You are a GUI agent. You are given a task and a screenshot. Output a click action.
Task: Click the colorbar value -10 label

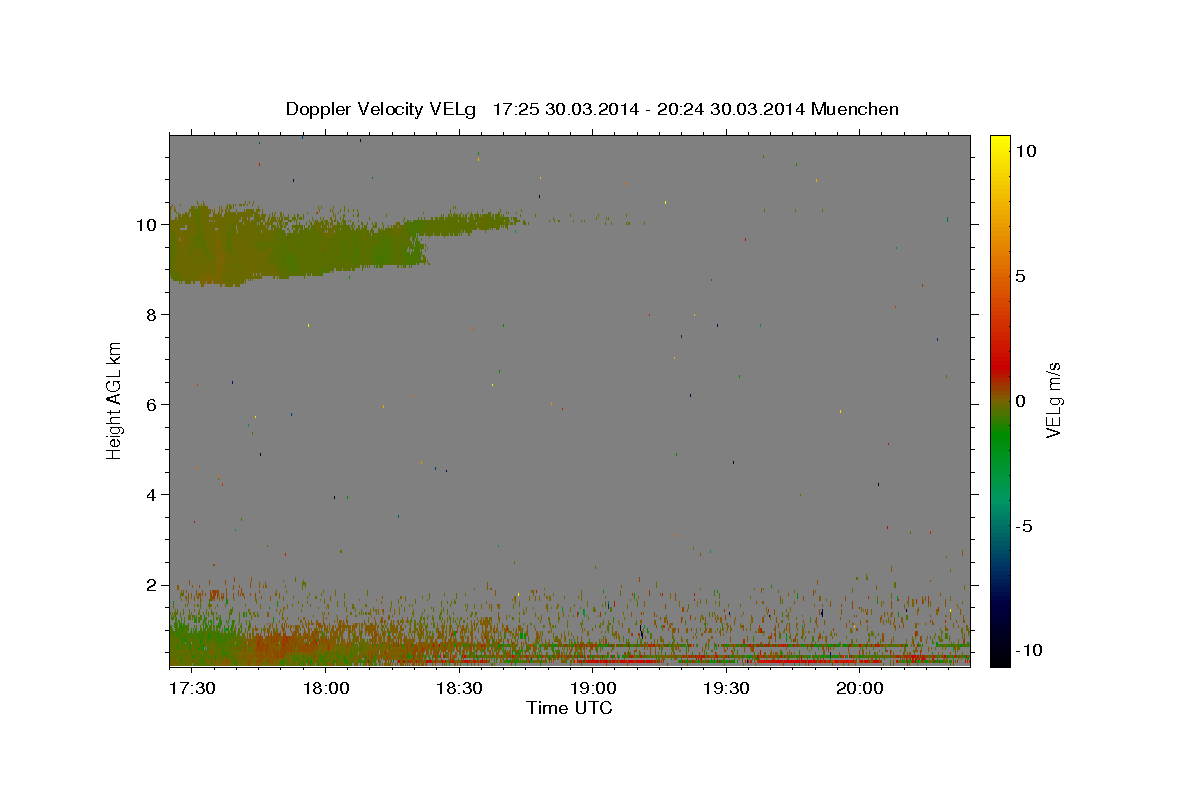coord(1027,650)
